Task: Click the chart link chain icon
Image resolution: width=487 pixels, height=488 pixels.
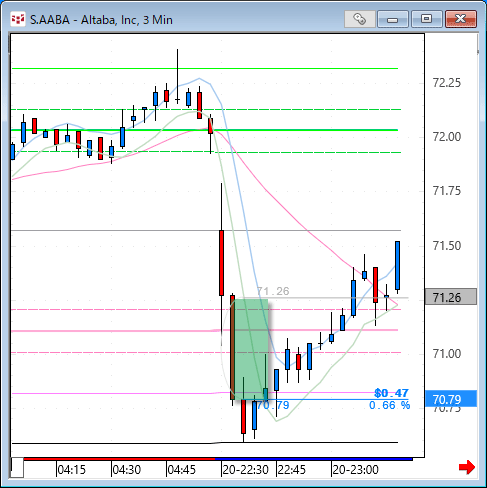Action: tap(359, 19)
